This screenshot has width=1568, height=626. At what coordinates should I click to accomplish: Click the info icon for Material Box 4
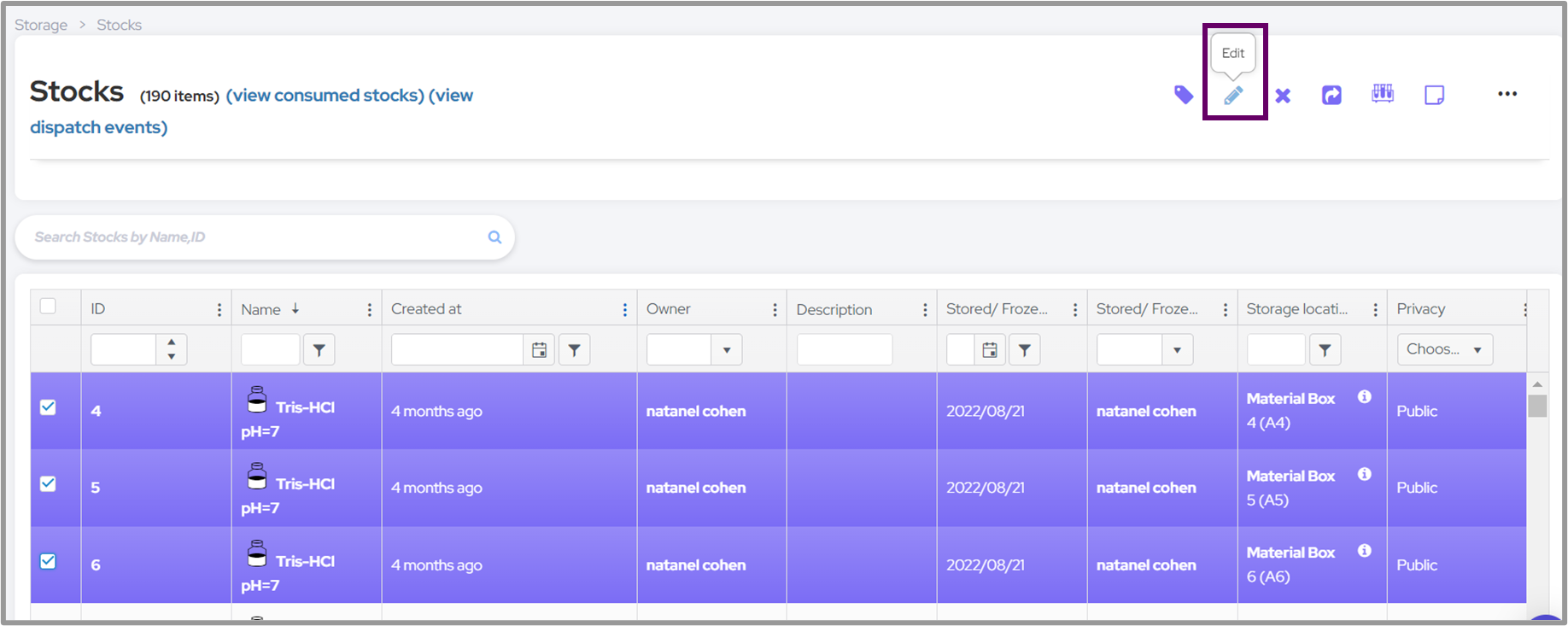click(1365, 397)
